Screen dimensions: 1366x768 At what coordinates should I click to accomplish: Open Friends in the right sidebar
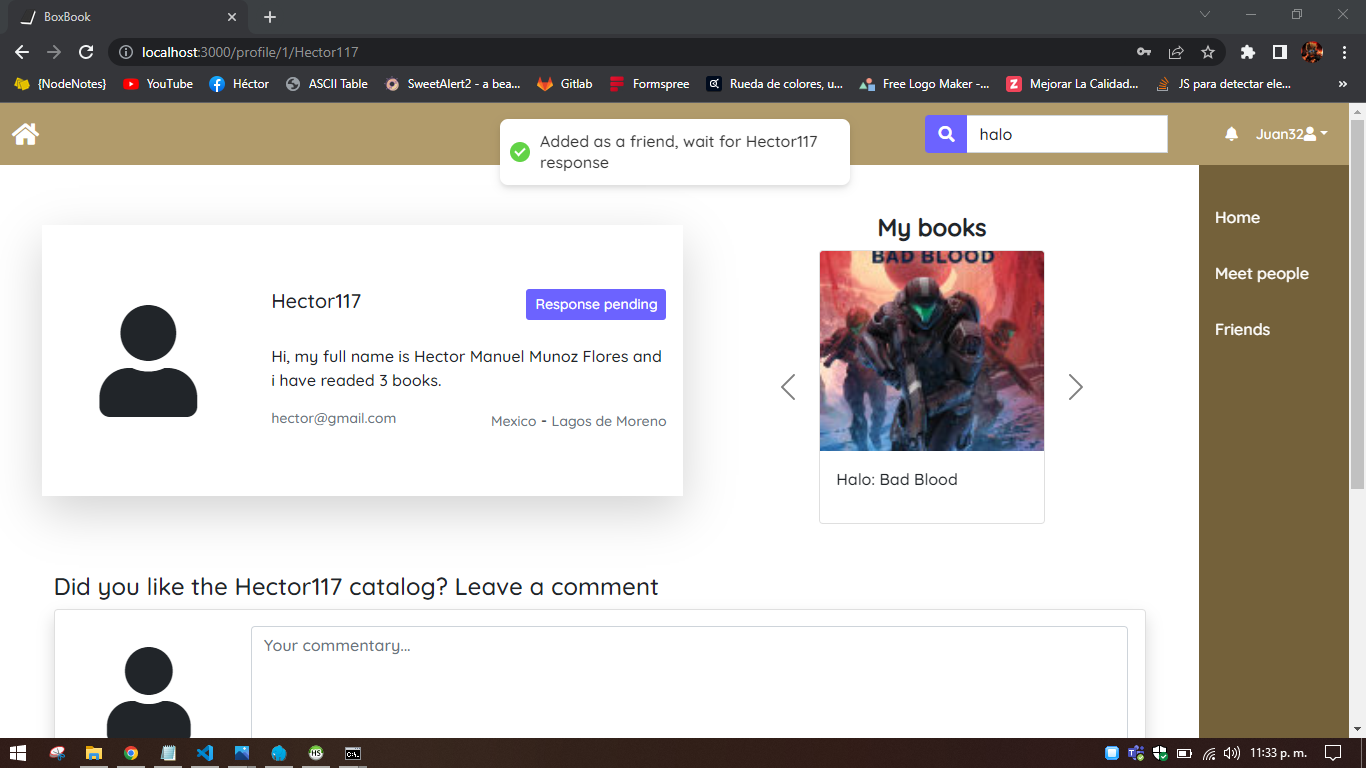point(1242,330)
